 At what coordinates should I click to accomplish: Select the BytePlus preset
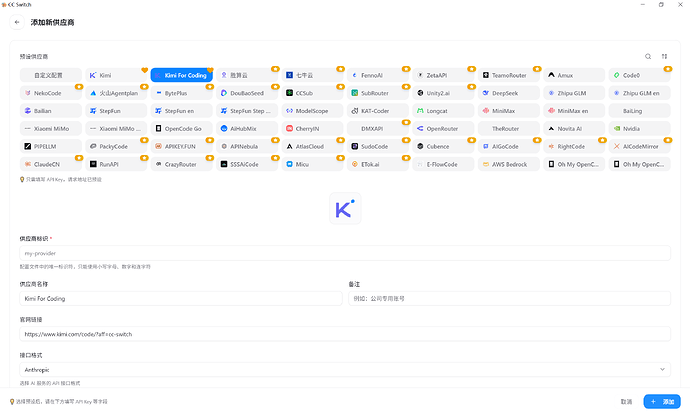pos(181,93)
